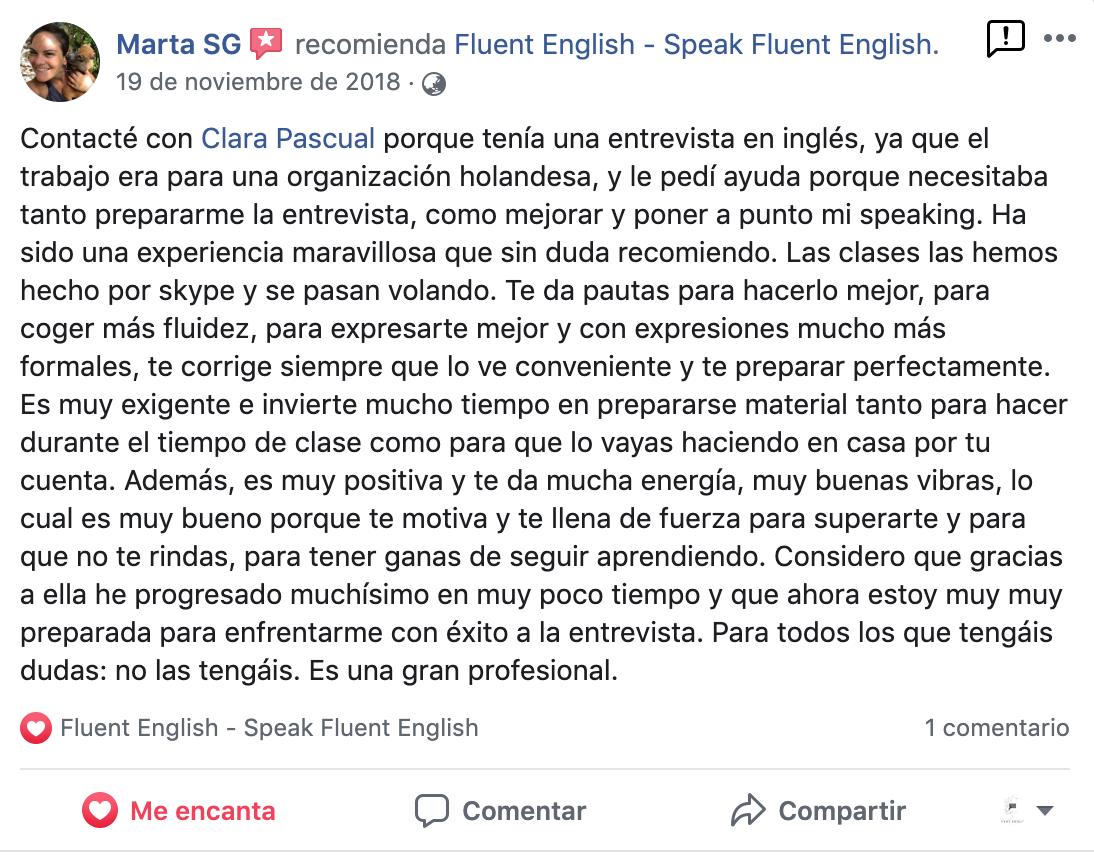Click the Compartir button

click(818, 811)
